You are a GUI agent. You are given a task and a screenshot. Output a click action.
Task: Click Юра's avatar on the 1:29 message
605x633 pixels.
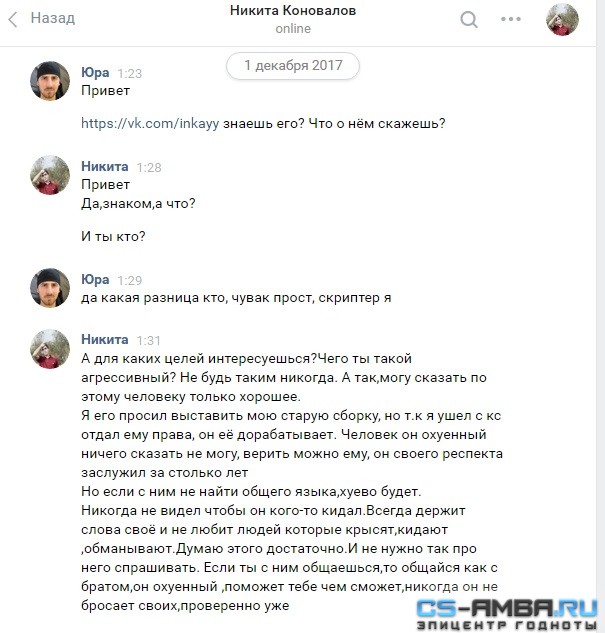(50, 288)
